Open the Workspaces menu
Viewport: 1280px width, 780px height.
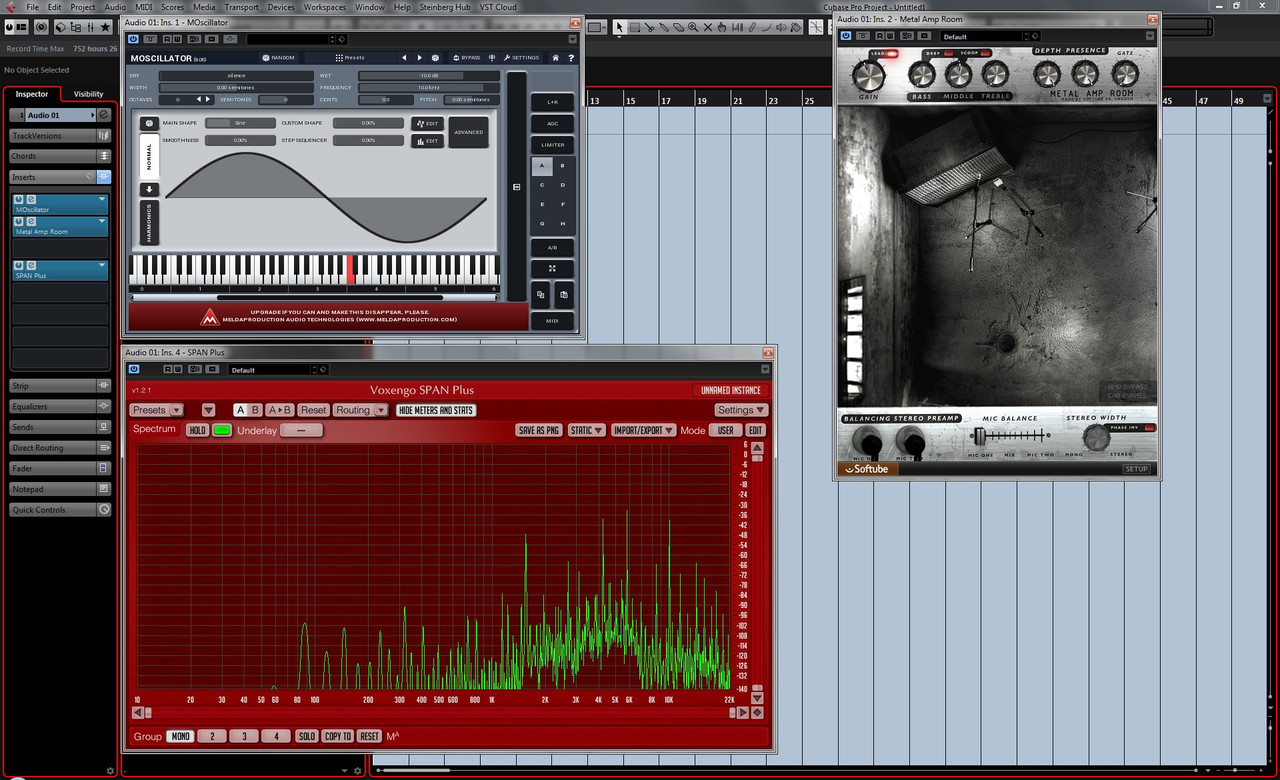[x=325, y=7]
